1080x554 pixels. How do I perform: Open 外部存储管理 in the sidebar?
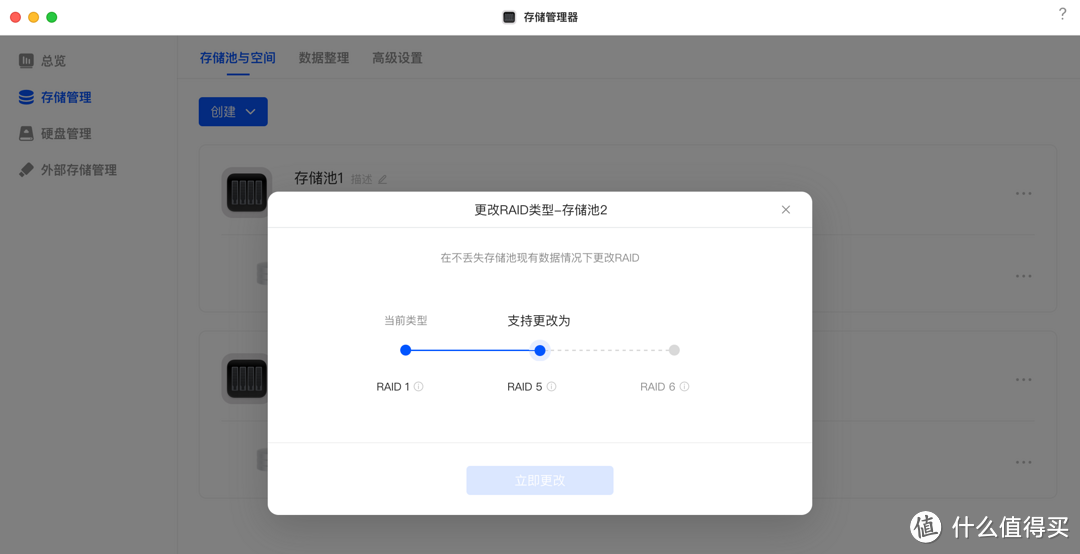point(68,170)
